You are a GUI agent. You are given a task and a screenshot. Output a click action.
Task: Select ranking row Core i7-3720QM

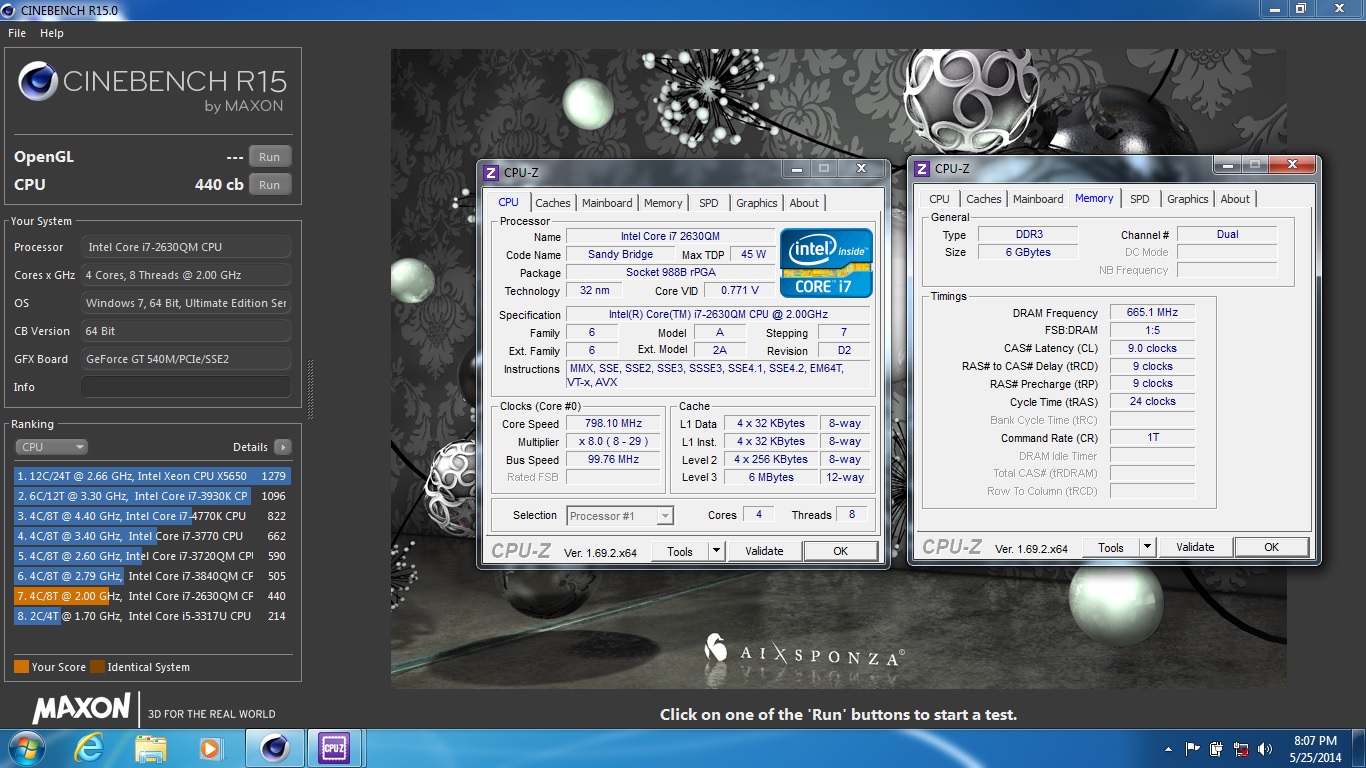tap(152, 556)
